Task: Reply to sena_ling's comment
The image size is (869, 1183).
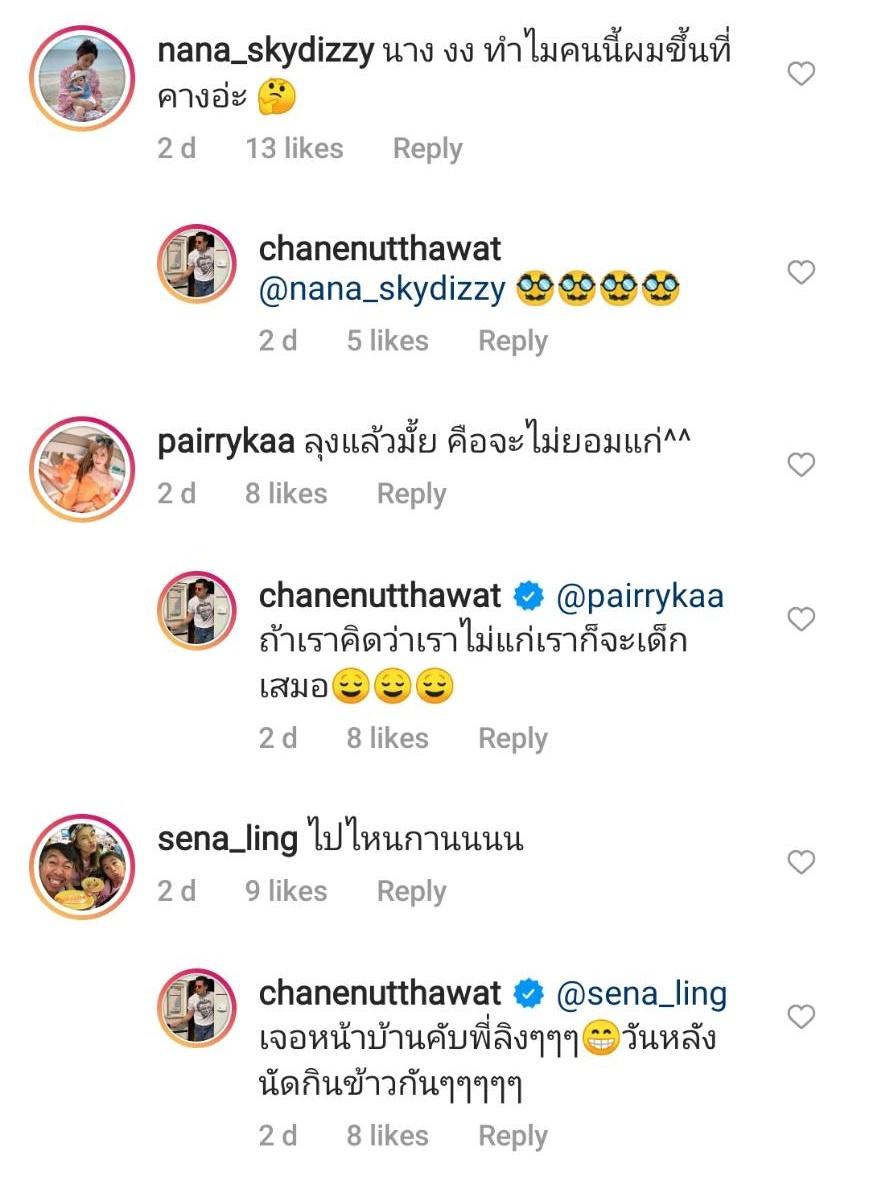Action: pyautogui.click(x=411, y=891)
